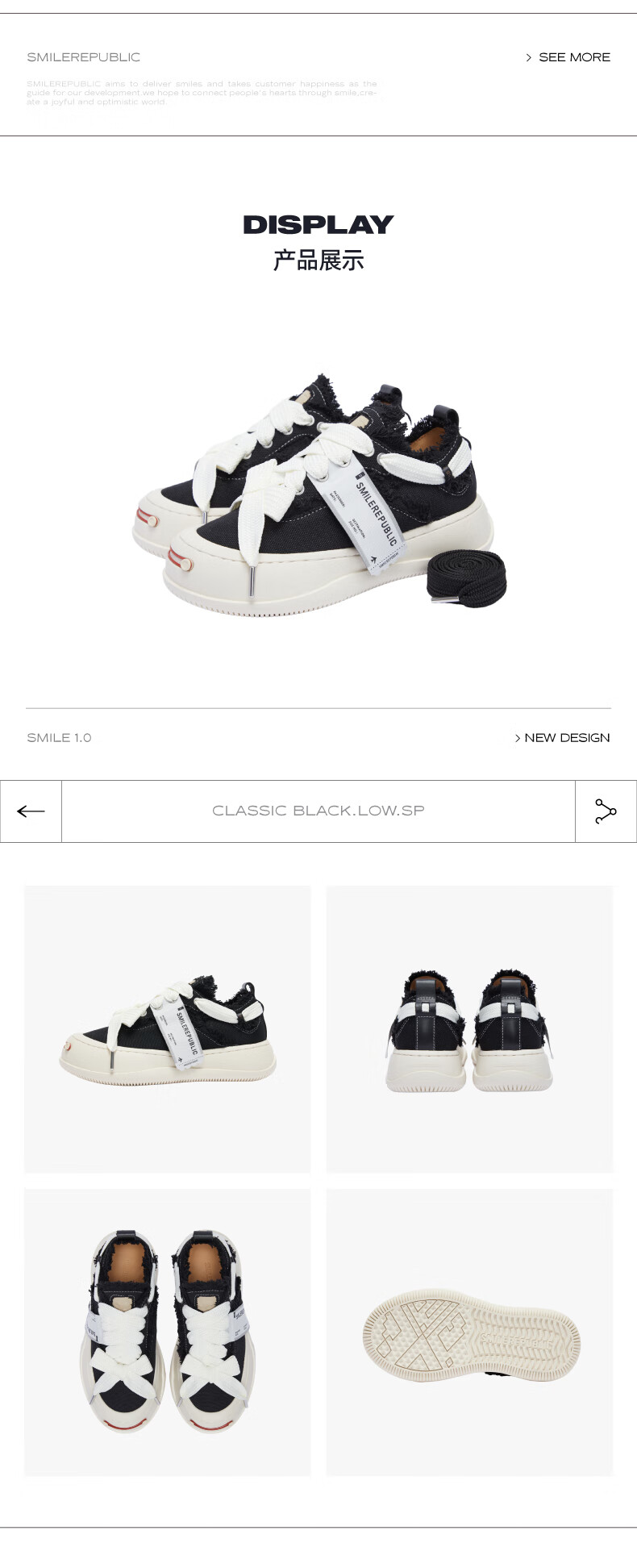The height and width of the screenshot is (1568, 637).
Task: Open the SEE MORE link
Action: (x=574, y=57)
